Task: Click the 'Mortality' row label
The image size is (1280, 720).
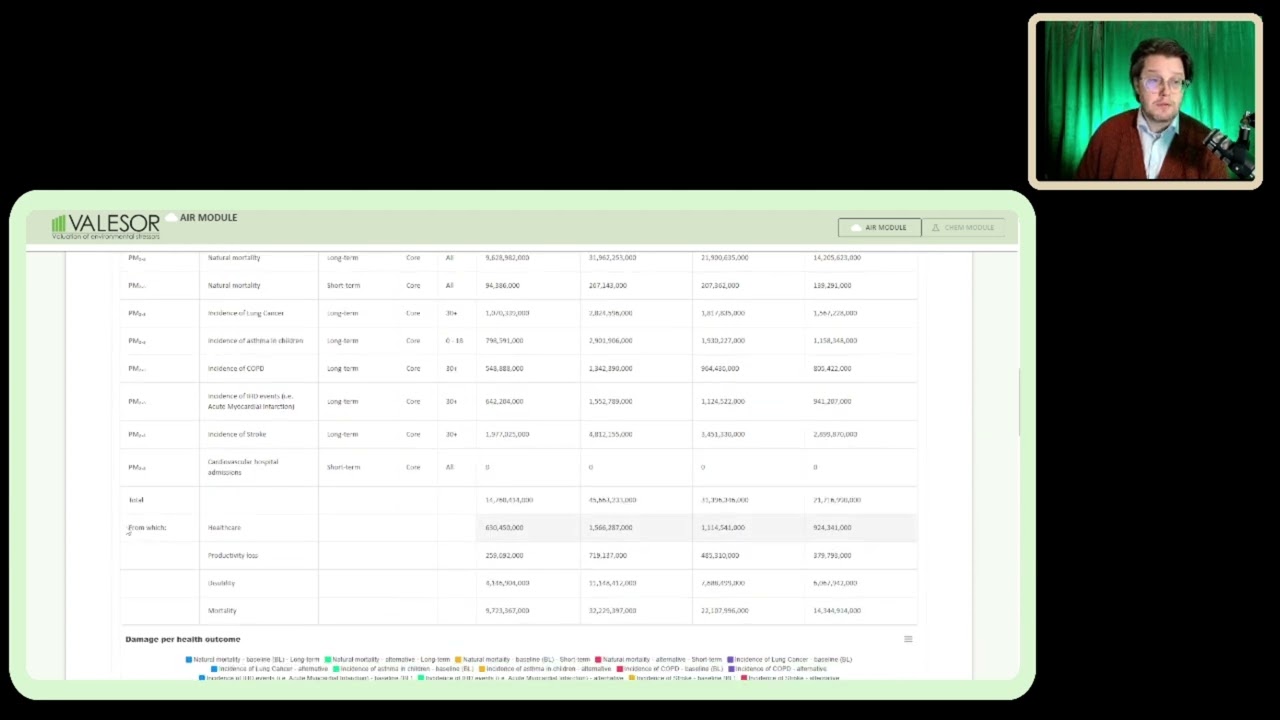Action: point(222,611)
